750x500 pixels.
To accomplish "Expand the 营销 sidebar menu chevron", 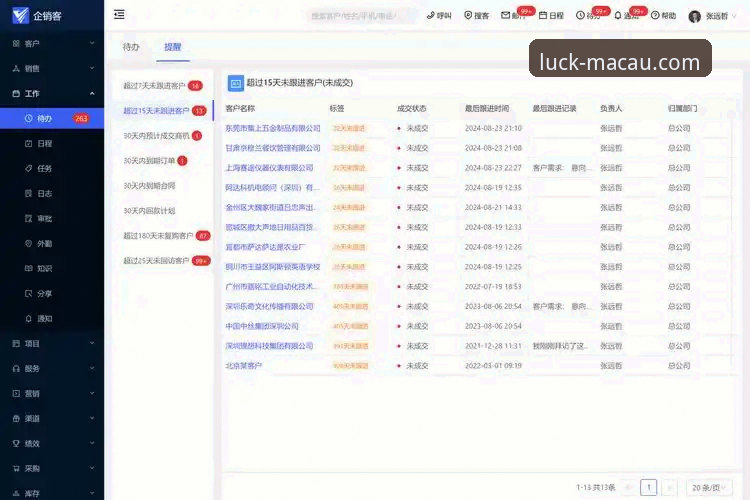I will pos(92,393).
